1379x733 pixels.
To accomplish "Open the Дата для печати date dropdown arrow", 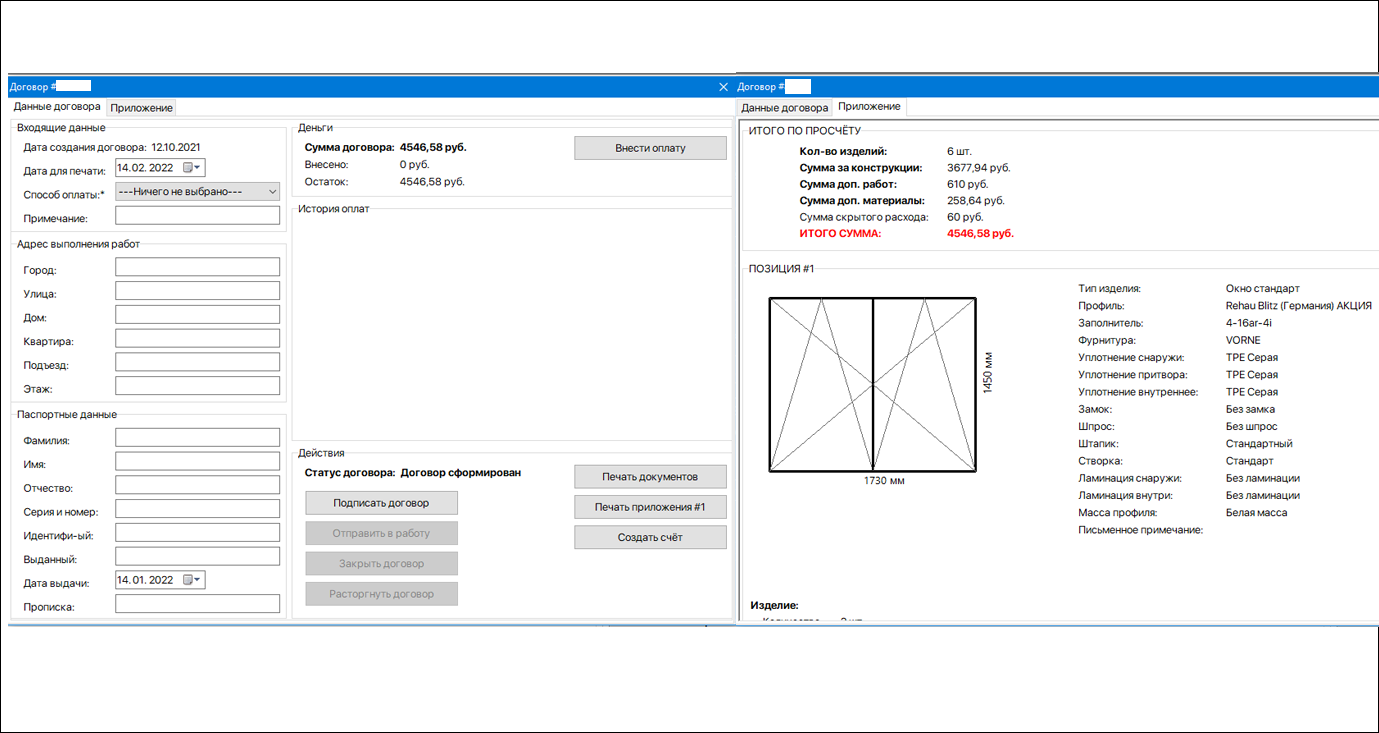I will coord(198,168).
